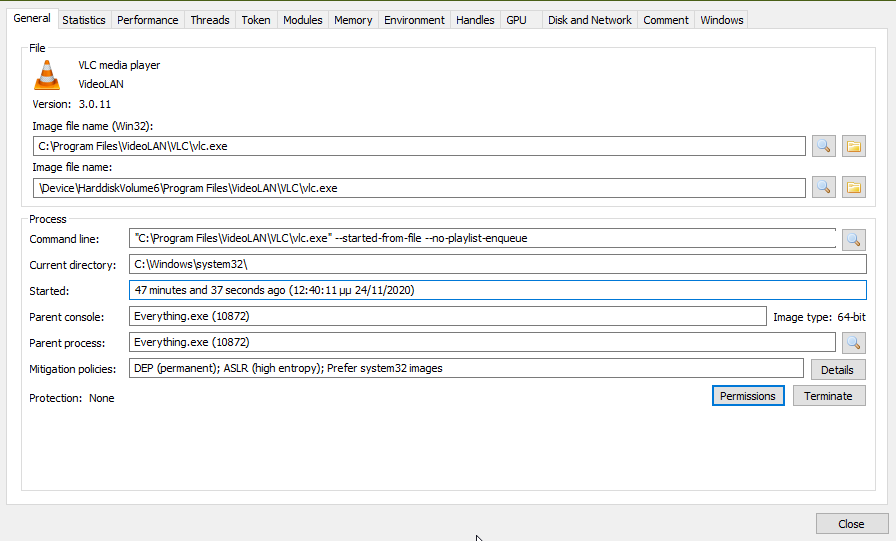This screenshot has height=541, width=896.
Task: Click magnifier icon next to Command line
Action: (854, 239)
